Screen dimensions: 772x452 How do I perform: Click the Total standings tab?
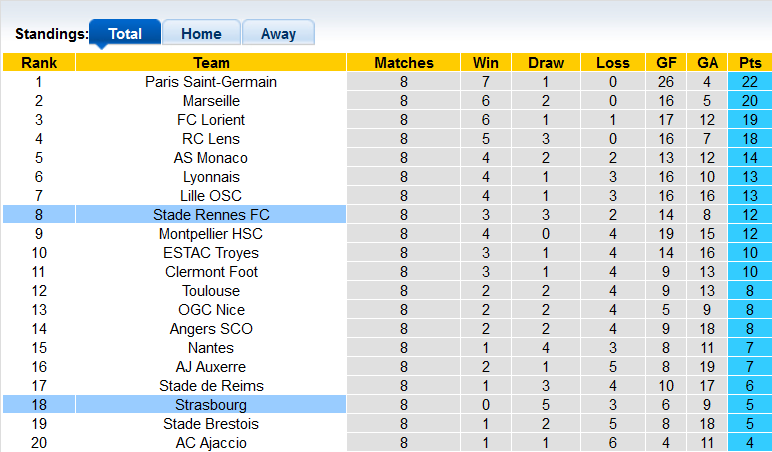click(125, 33)
